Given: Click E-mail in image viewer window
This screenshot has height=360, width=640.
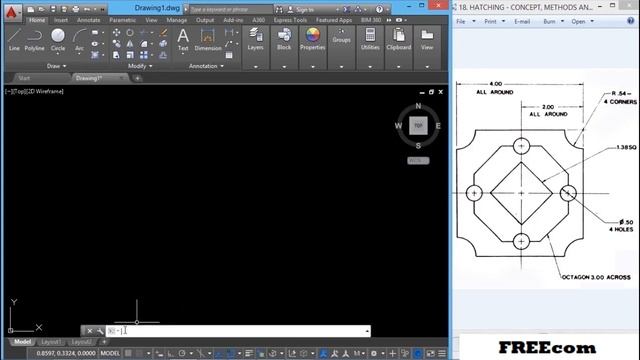Looking at the screenshot, I should 522,21.
